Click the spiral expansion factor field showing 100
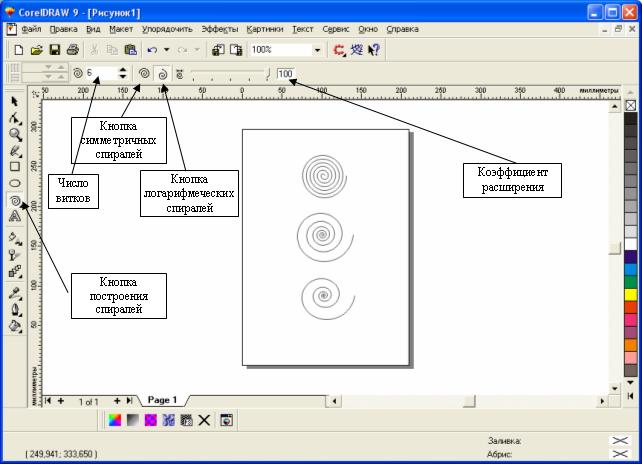 [286, 74]
